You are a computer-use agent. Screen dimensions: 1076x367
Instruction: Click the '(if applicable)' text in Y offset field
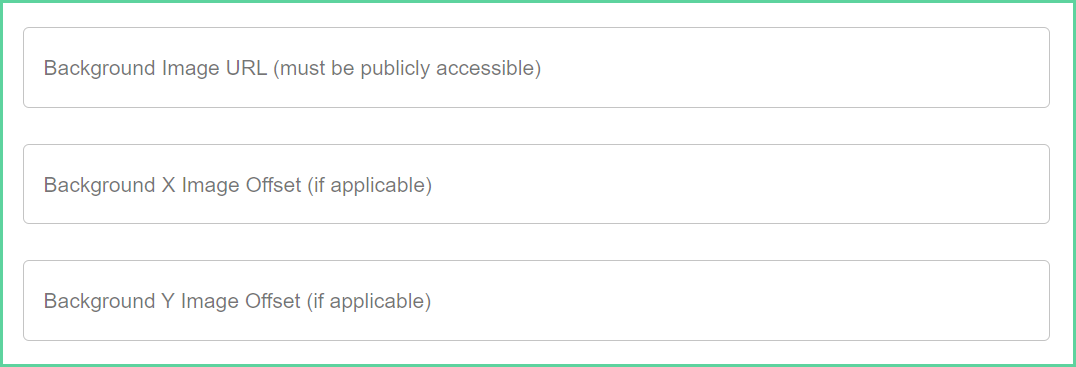point(369,302)
